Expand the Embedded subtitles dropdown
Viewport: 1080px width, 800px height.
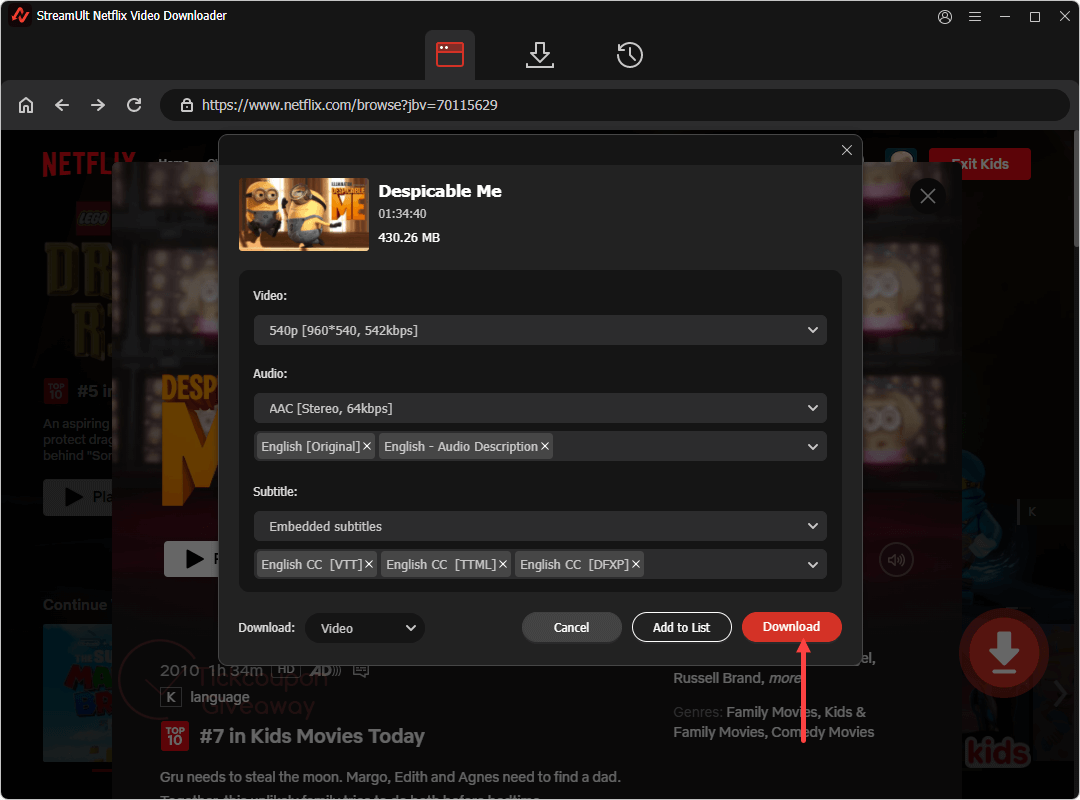[x=540, y=526]
